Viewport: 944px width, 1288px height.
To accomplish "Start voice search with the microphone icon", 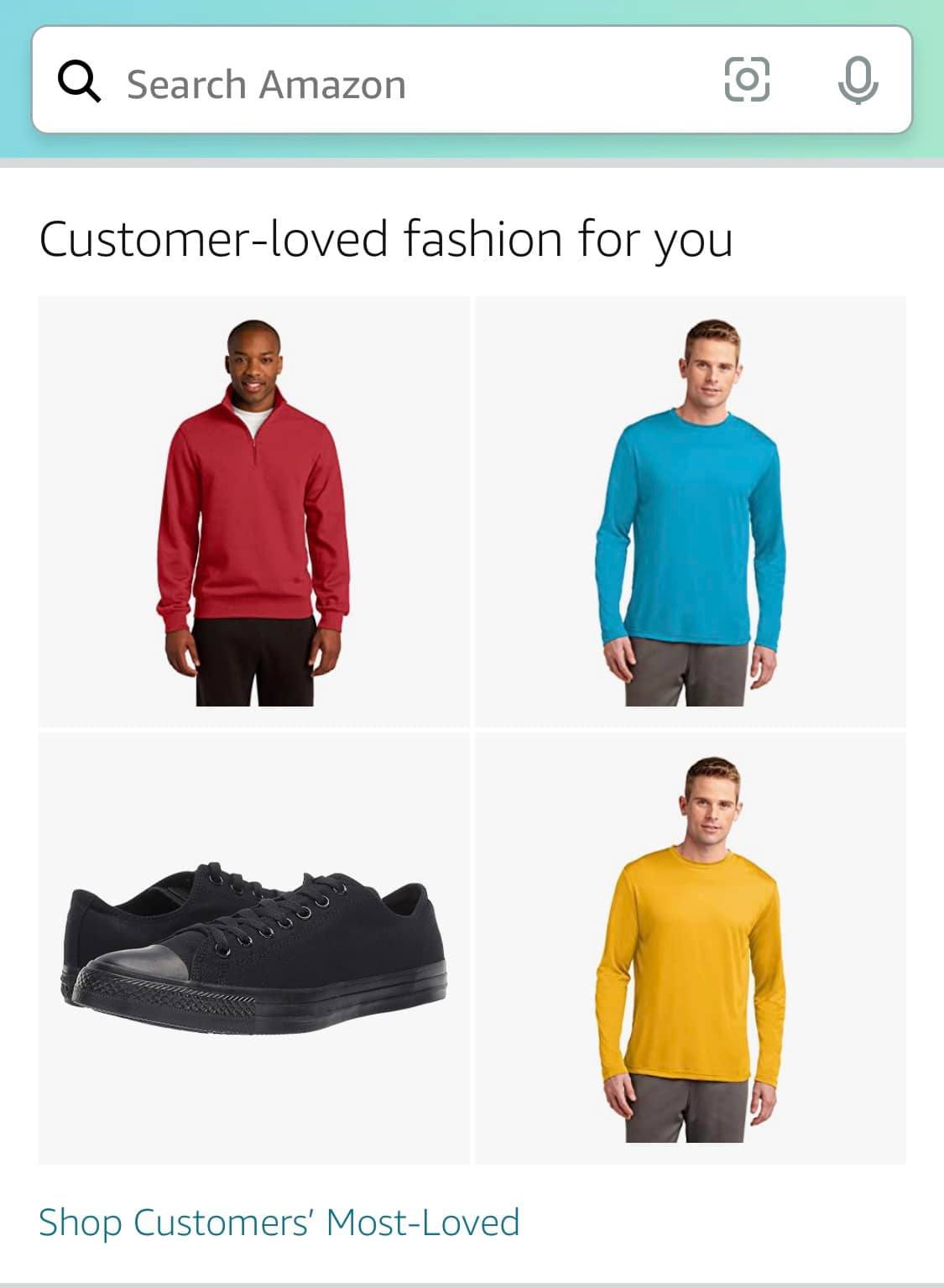I will pyautogui.click(x=858, y=81).
